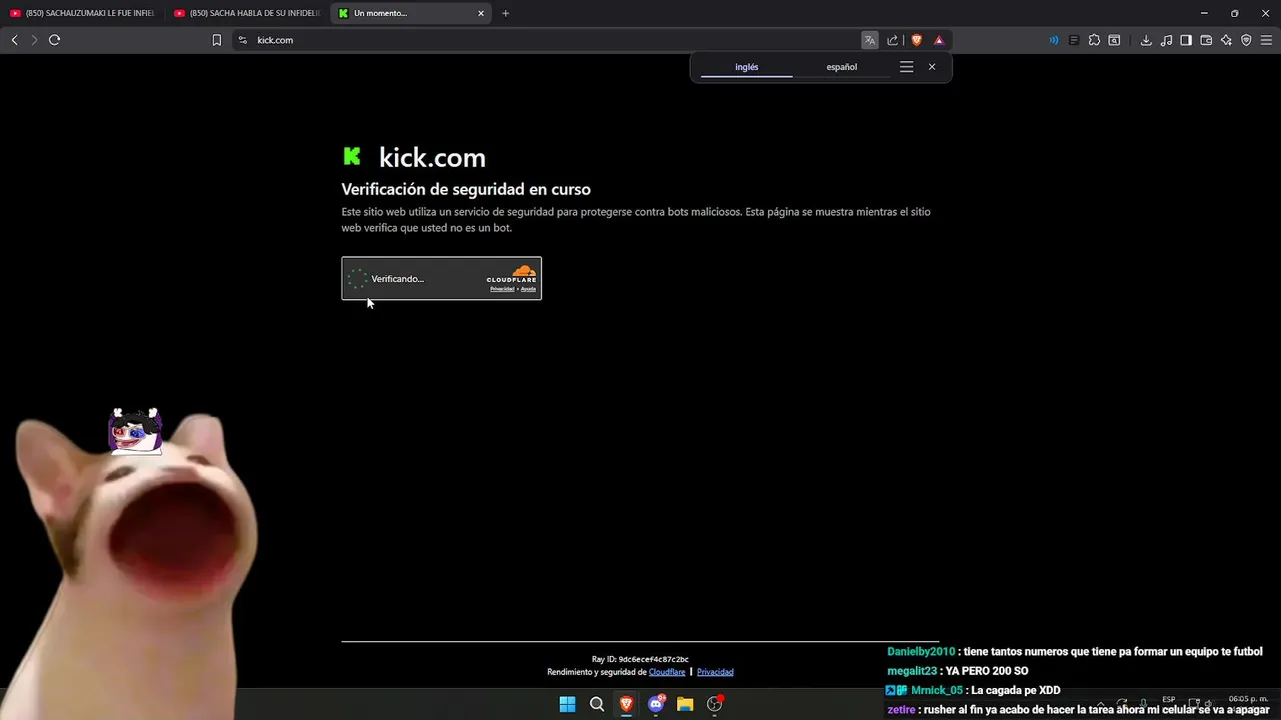Open Windows taskbar search
1281x720 pixels.
[x=597, y=704]
